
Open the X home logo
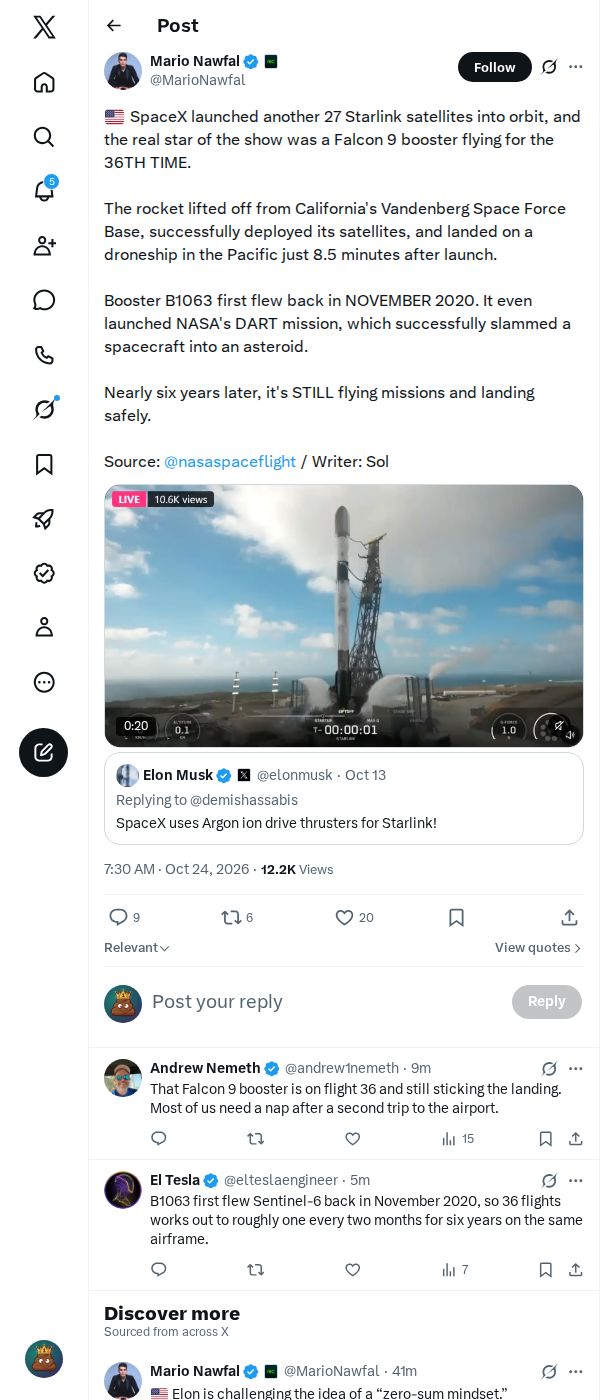tap(44, 27)
